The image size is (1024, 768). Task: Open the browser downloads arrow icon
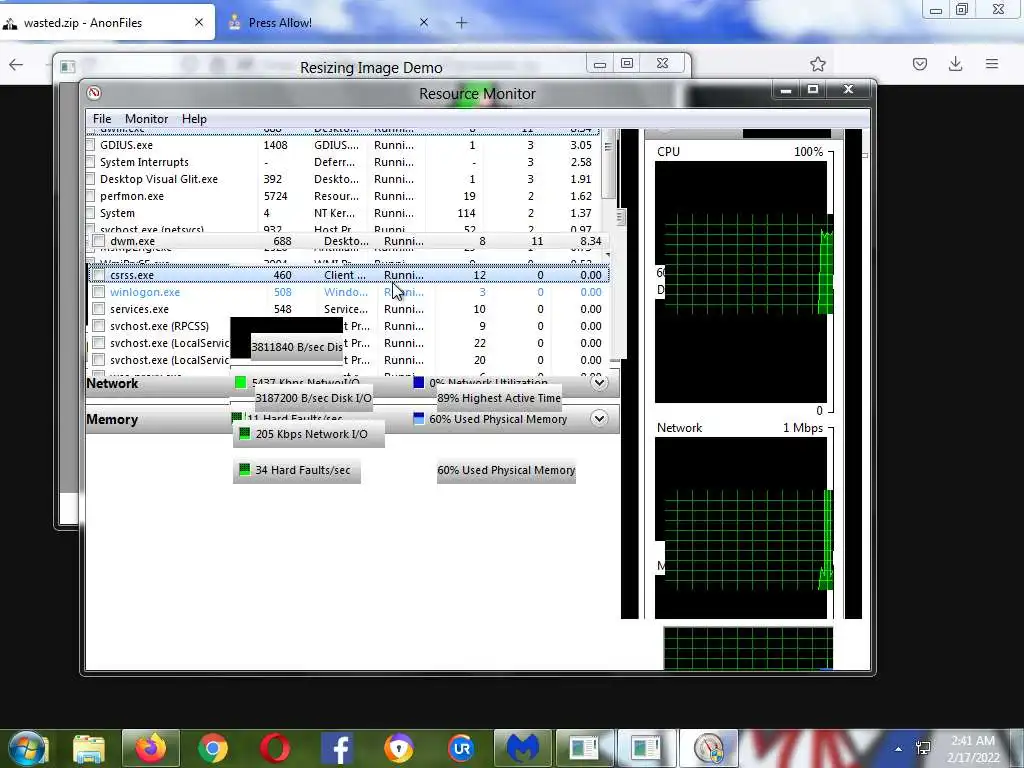point(955,63)
